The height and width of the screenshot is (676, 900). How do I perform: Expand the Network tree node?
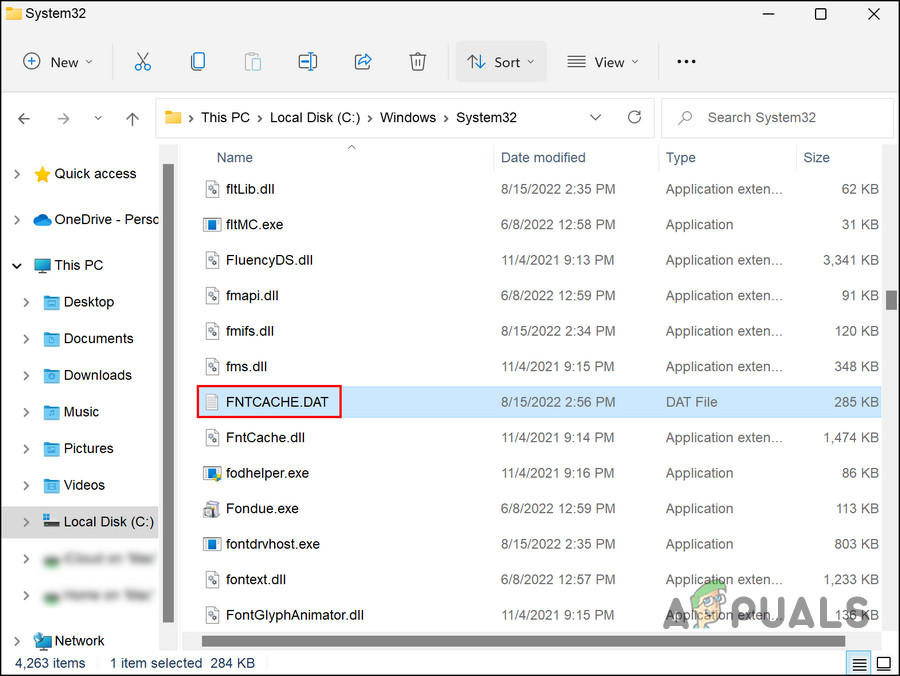17,641
